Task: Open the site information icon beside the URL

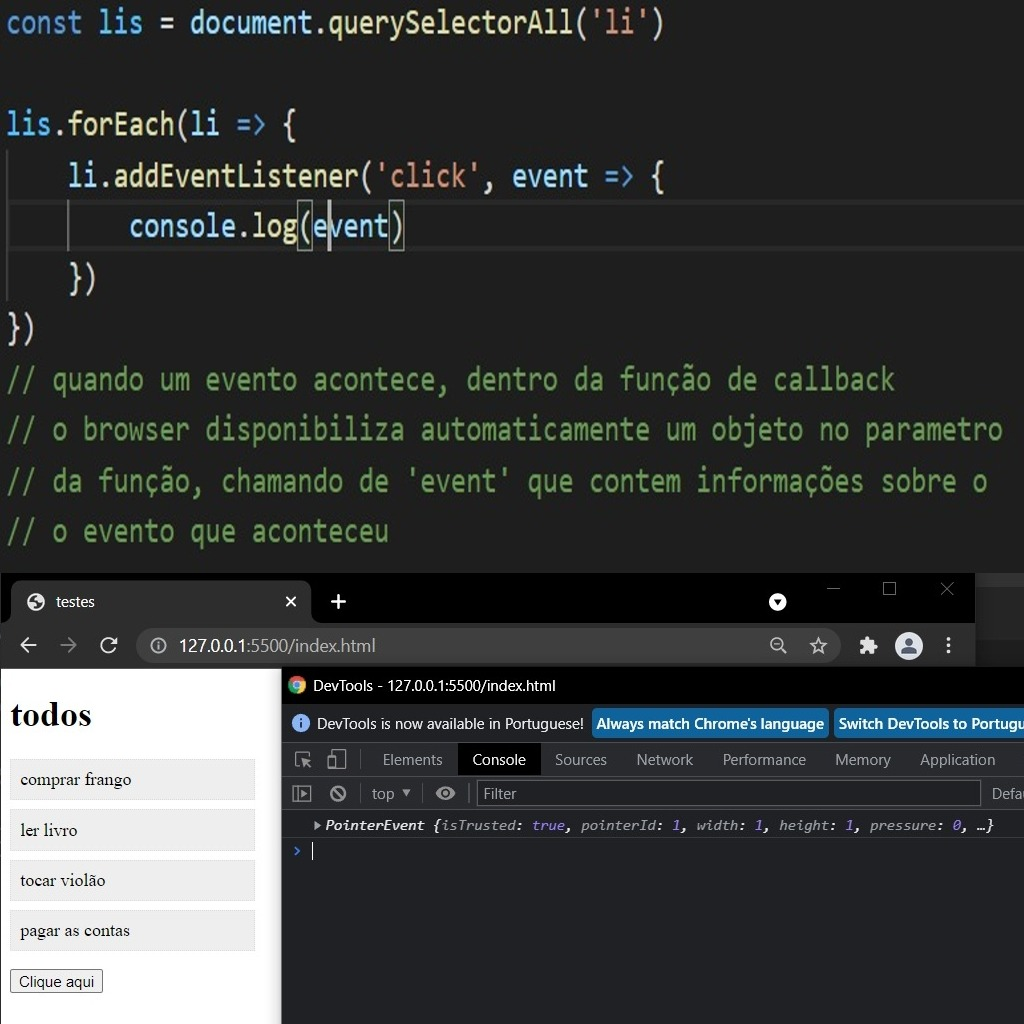Action: tap(157, 645)
